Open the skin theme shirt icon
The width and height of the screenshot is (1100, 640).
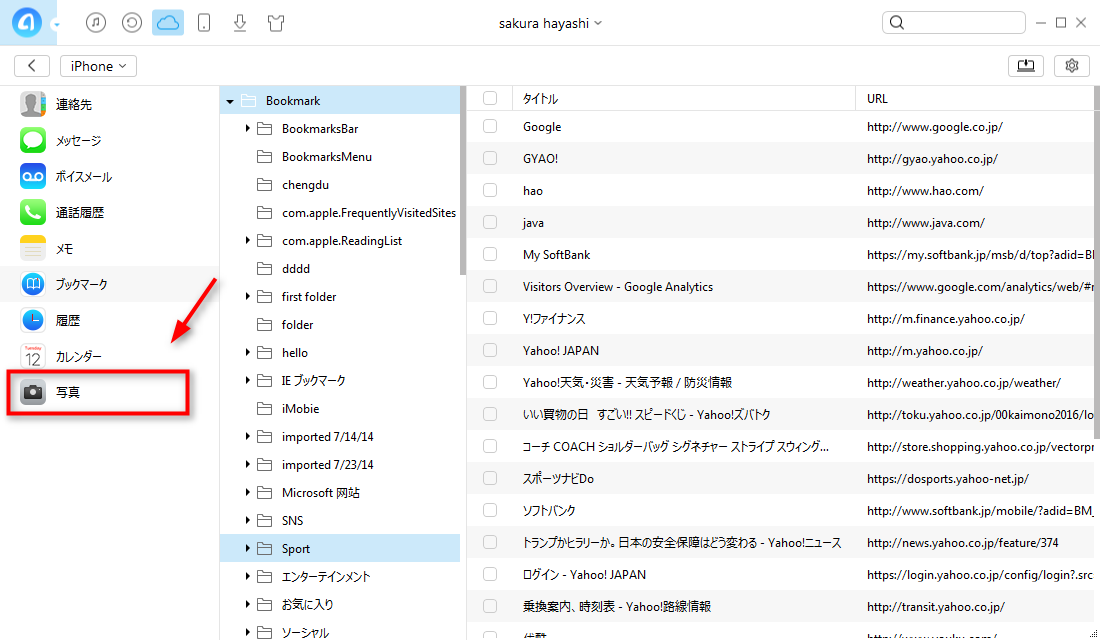tap(276, 23)
